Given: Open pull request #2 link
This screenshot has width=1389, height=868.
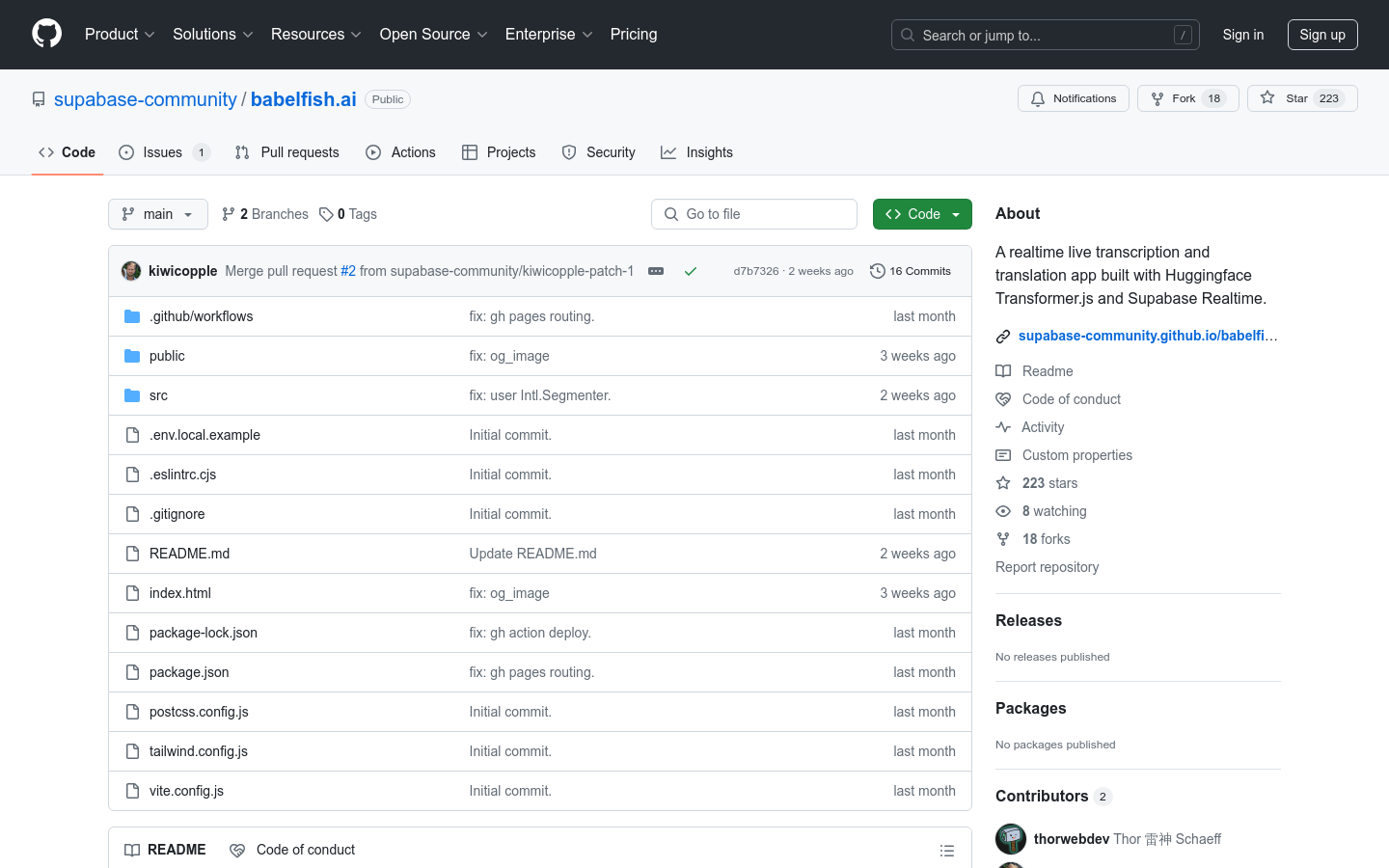Looking at the screenshot, I should (348, 271).
